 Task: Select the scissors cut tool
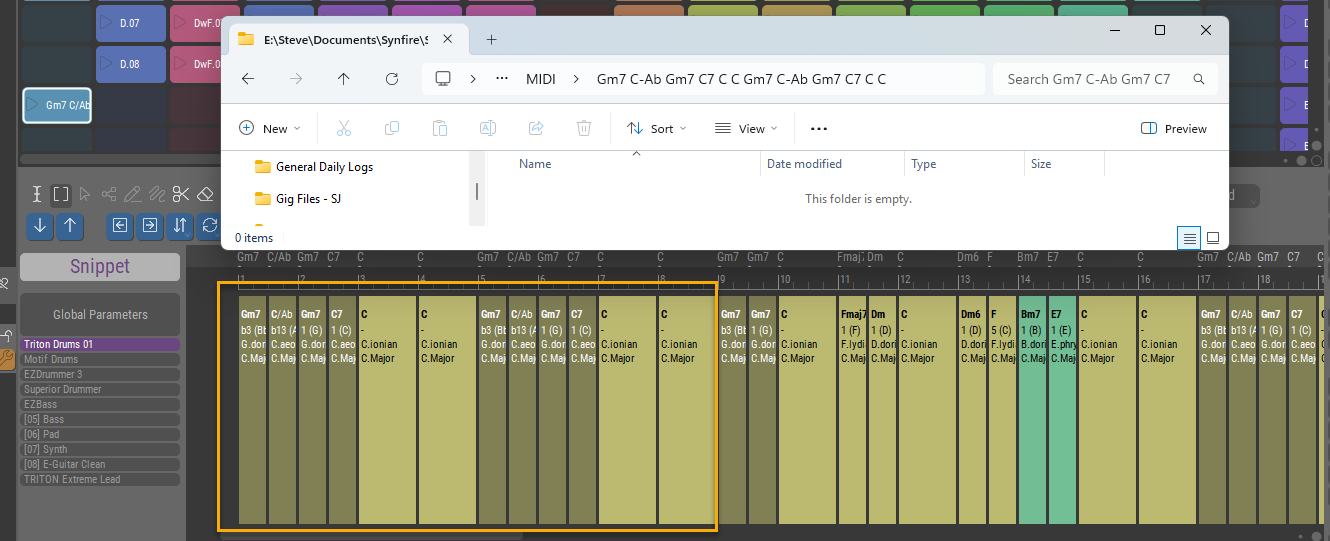pyautogui.click(x=180, y=194)
